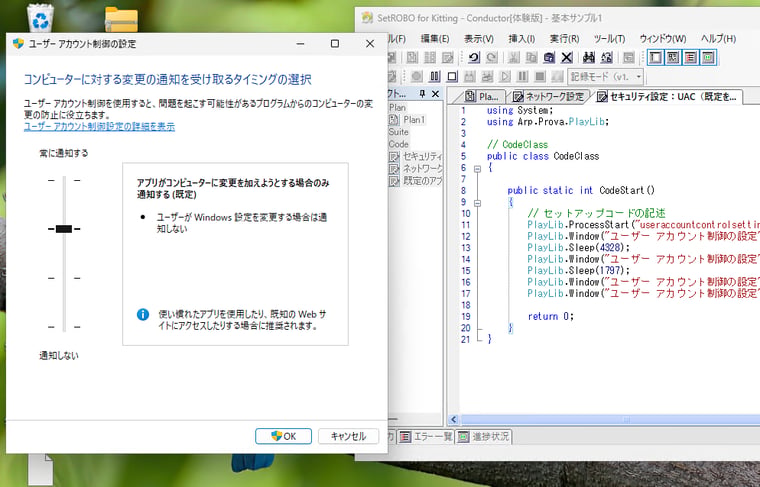Click the キャンセル button in UAC dialog
This screenshot has height=487, width=760.
click(x=348, y=436)
